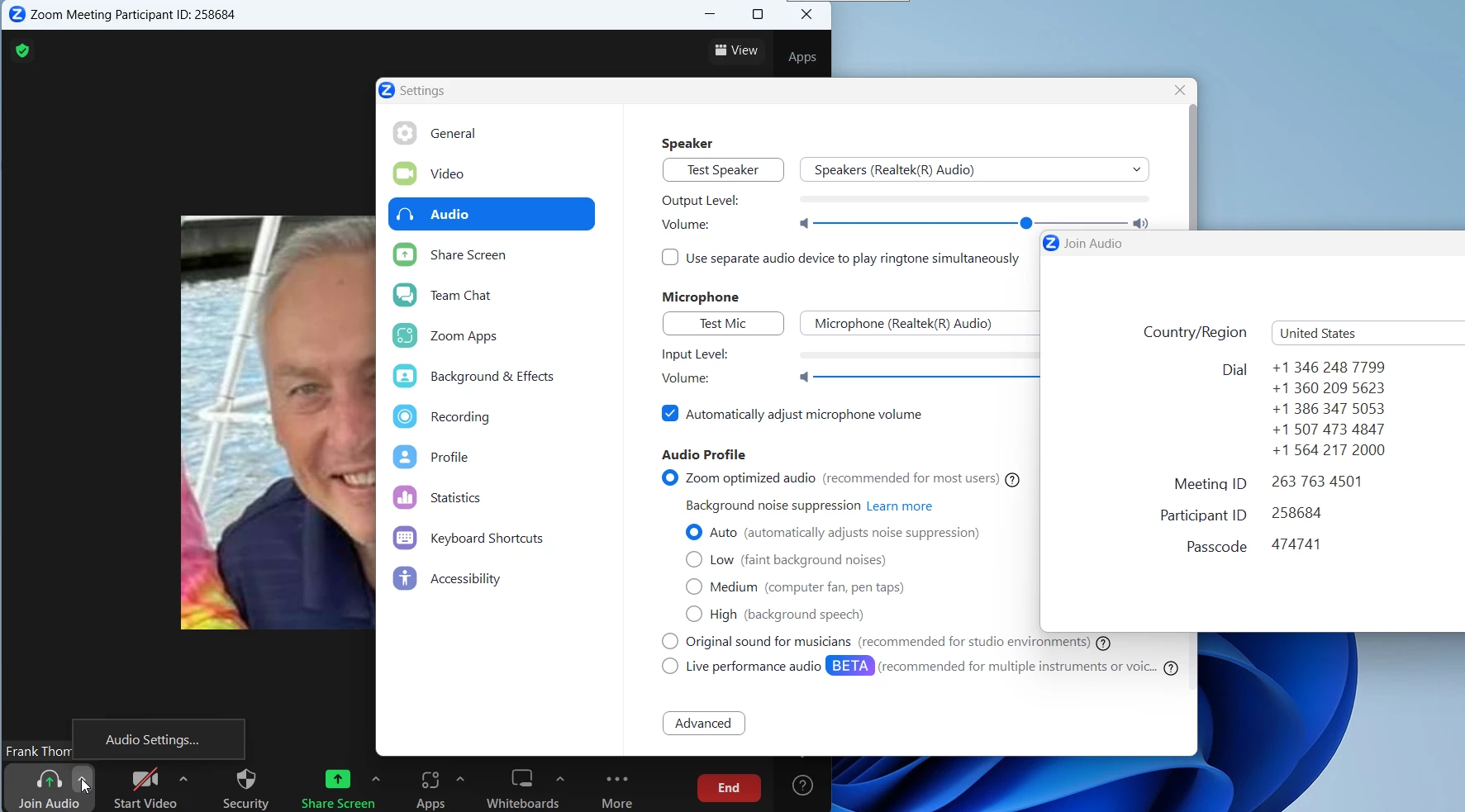Open the More options menu
This screenshot has width=1465, height=812.
pyautogui.click(x=618, y=789)
